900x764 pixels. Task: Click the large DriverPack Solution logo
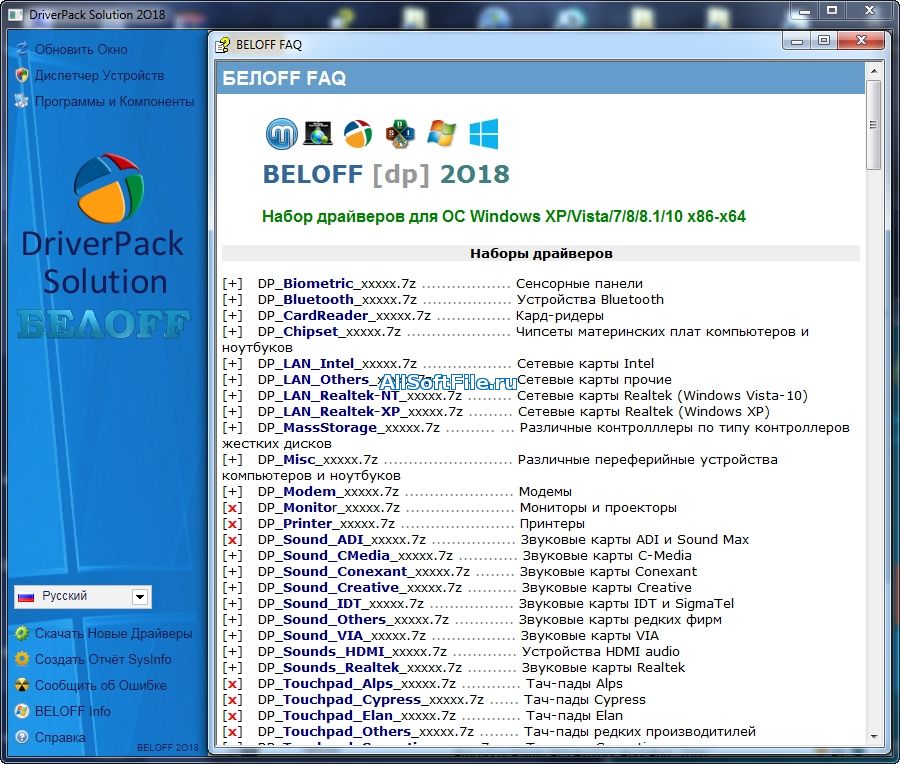(x=108, y=188)
